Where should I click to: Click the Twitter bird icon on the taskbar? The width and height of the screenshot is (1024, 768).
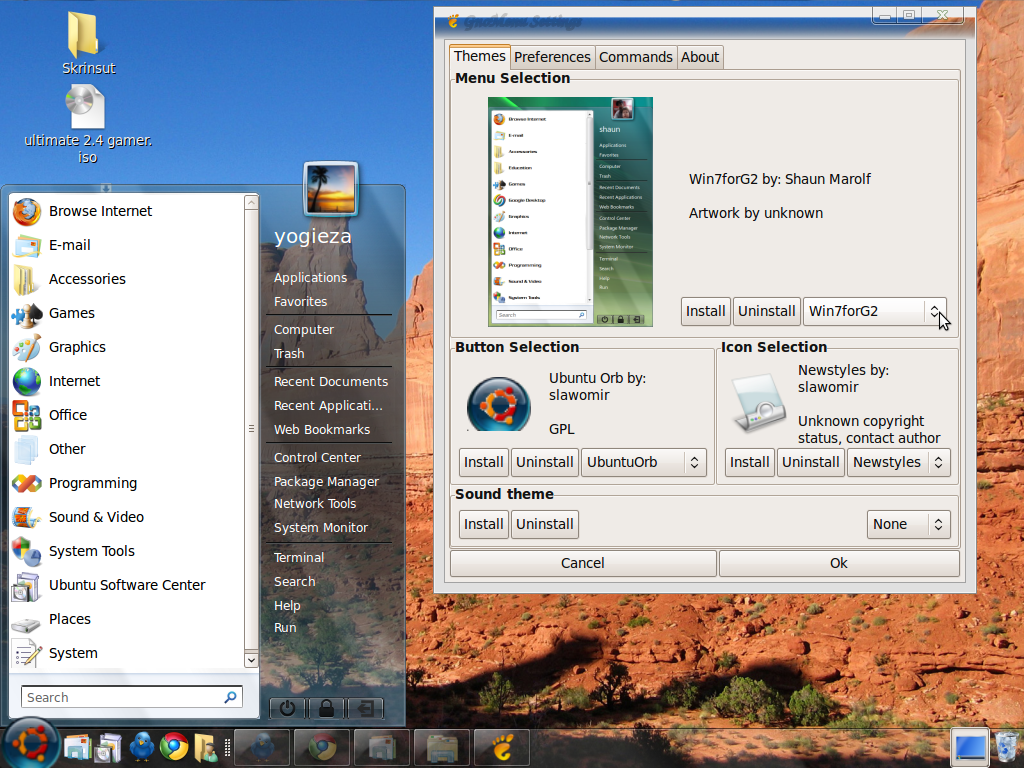point(142,747)
